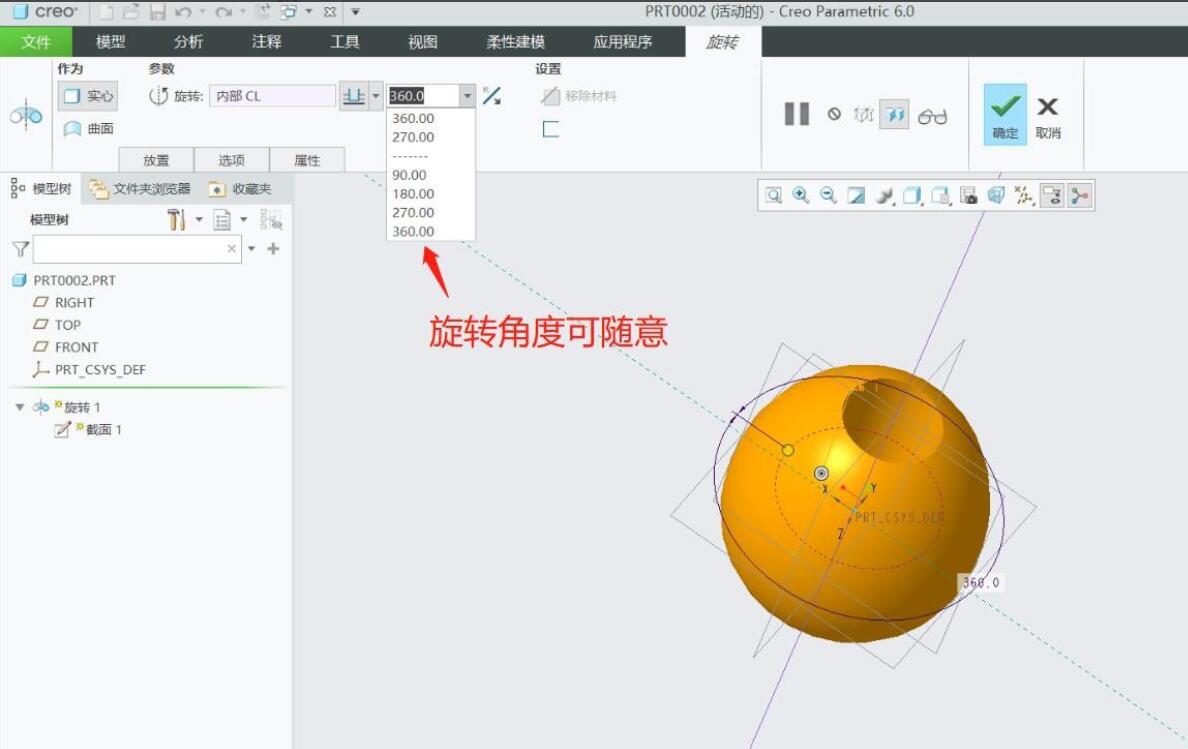Click the open file icon in quick access toolbar

click(x=130, y=12)
